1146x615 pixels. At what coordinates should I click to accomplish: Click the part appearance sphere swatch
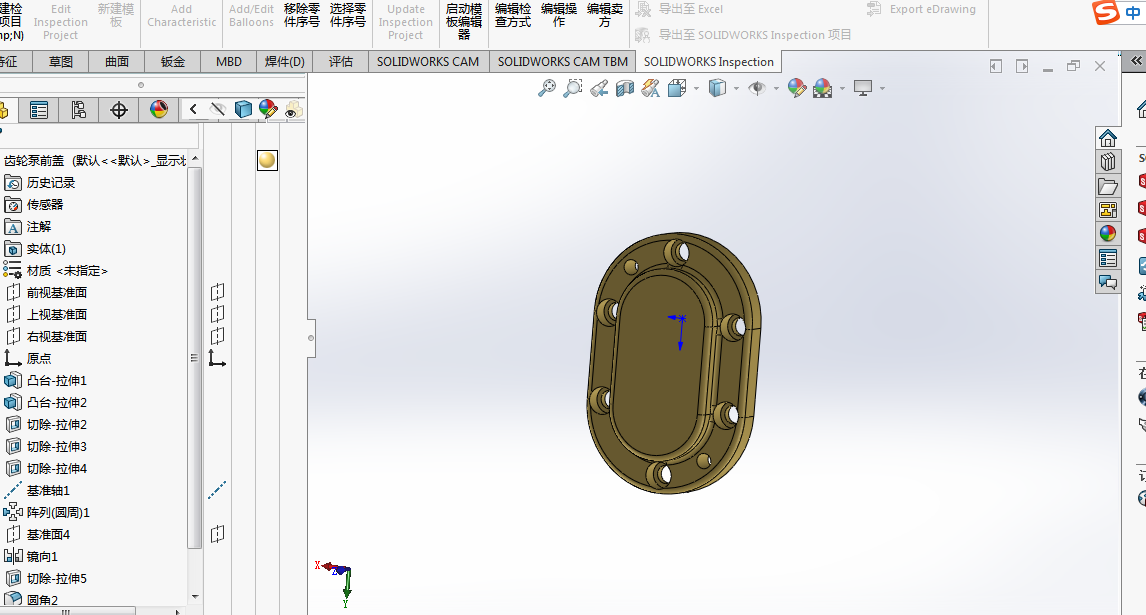pos(267,160)
